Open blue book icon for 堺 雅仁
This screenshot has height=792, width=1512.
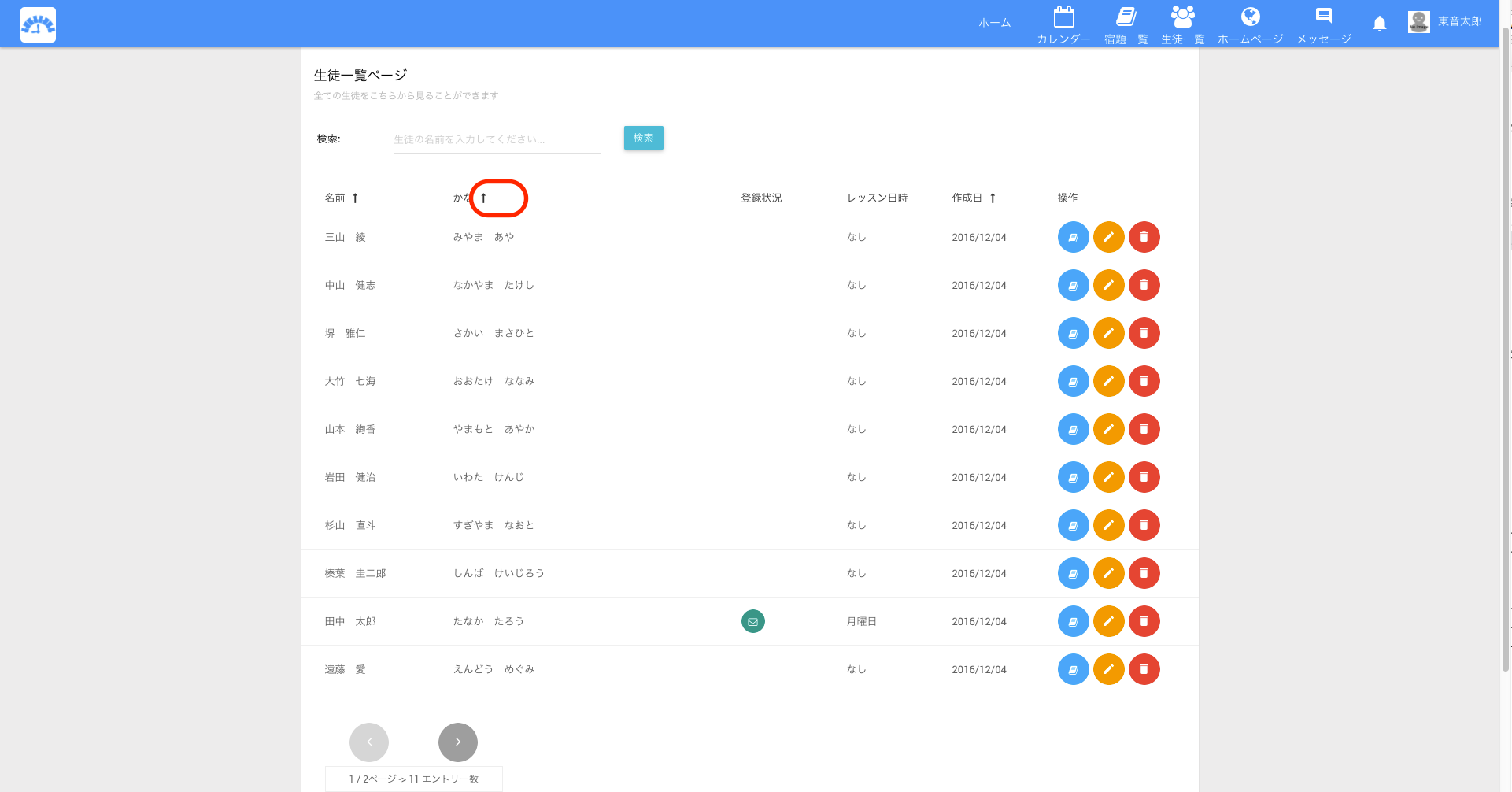[1073, 333]
